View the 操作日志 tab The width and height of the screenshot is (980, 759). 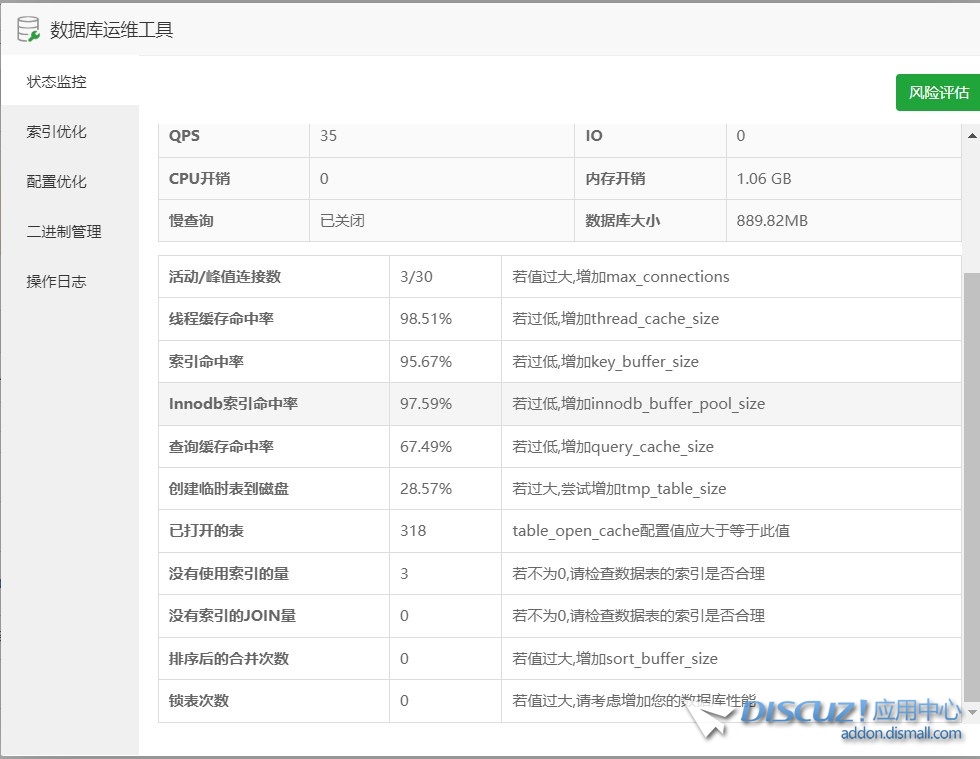57,282
